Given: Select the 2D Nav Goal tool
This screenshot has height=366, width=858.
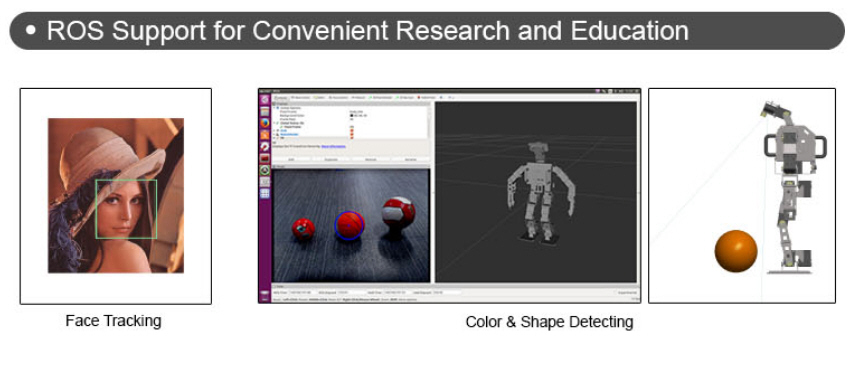Looking at the screenshot, I should point(404,97).
